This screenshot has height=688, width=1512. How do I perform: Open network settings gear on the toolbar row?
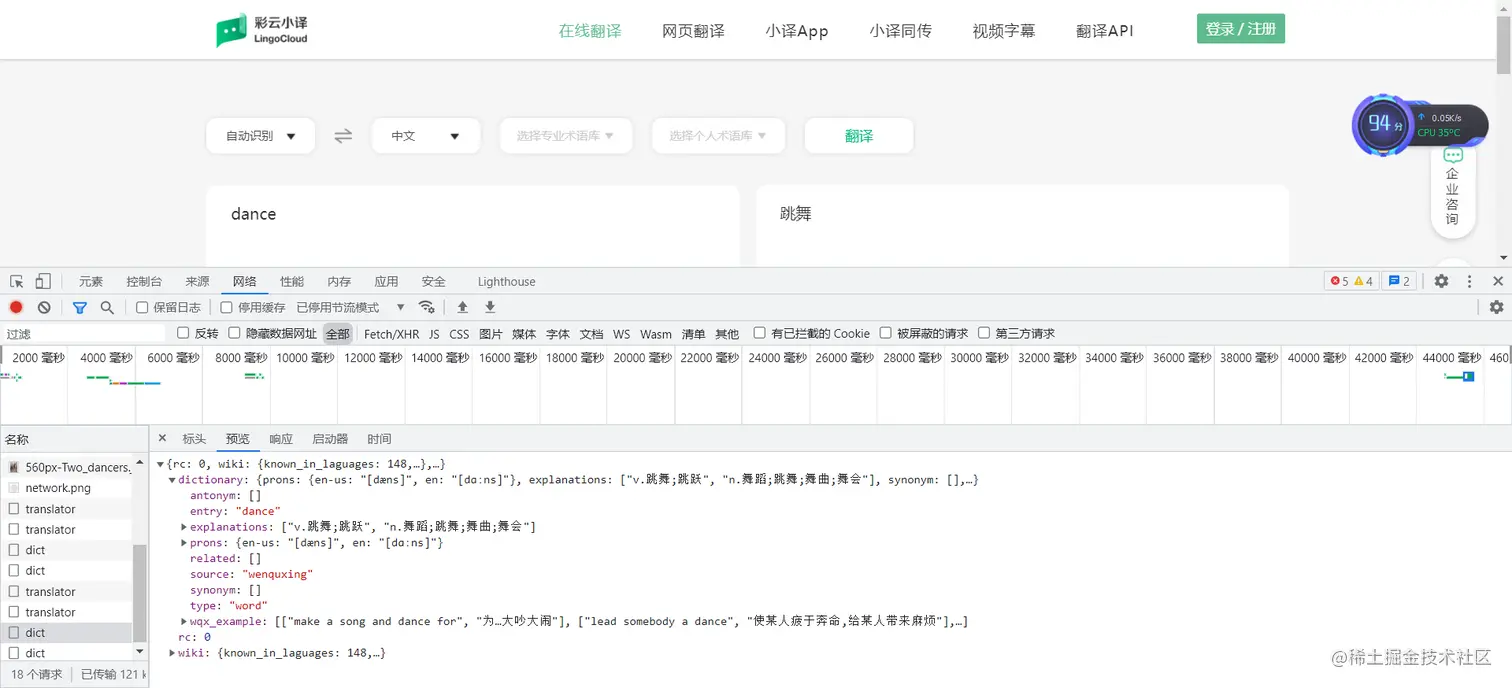pos(1496,308)
